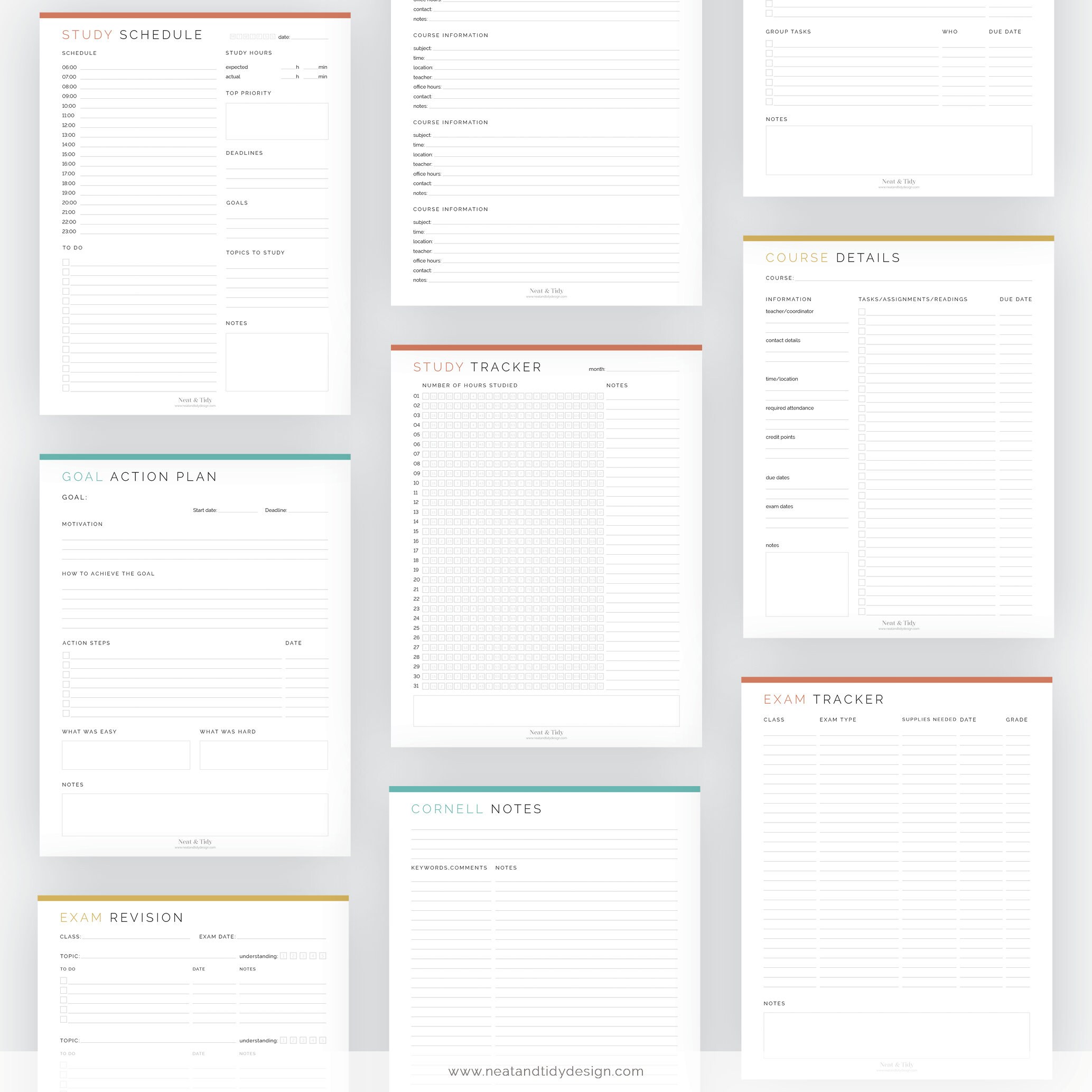Screen dimensions: 1092x1092
Task: Check the first task box in Course Details
Action: pyautogui.click(x=862, y=312)
